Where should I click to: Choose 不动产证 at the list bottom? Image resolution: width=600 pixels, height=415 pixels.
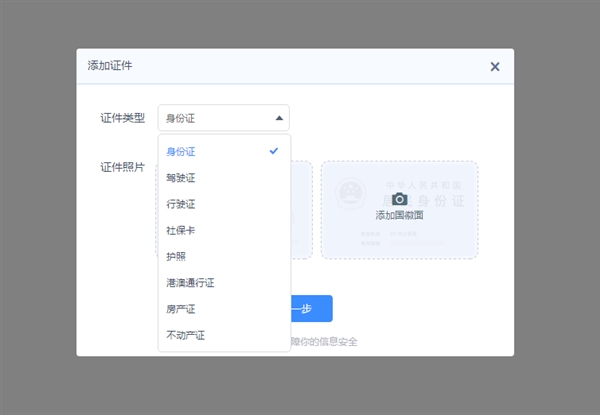click(186, 335)
